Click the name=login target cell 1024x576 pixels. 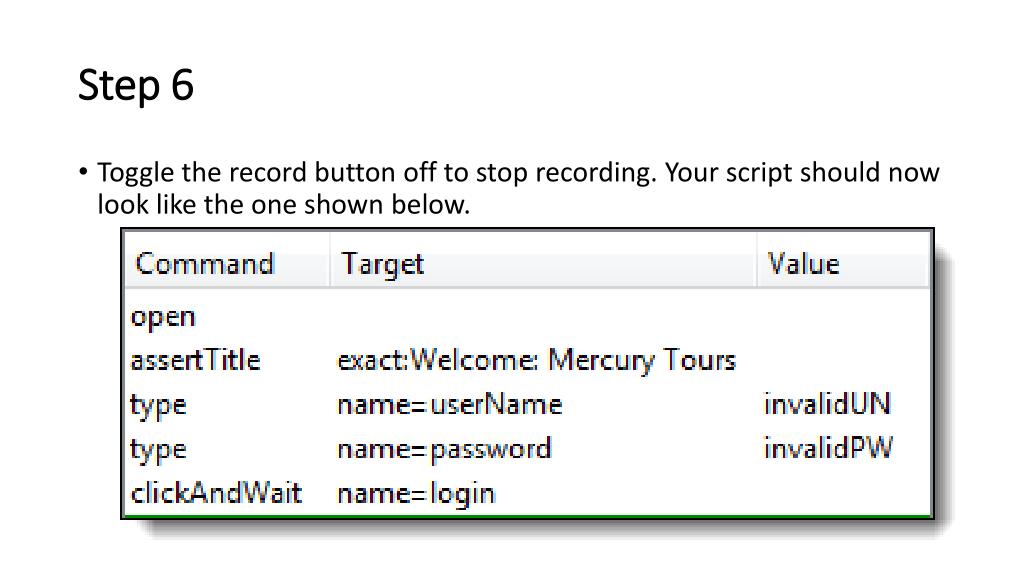(416, 493)
